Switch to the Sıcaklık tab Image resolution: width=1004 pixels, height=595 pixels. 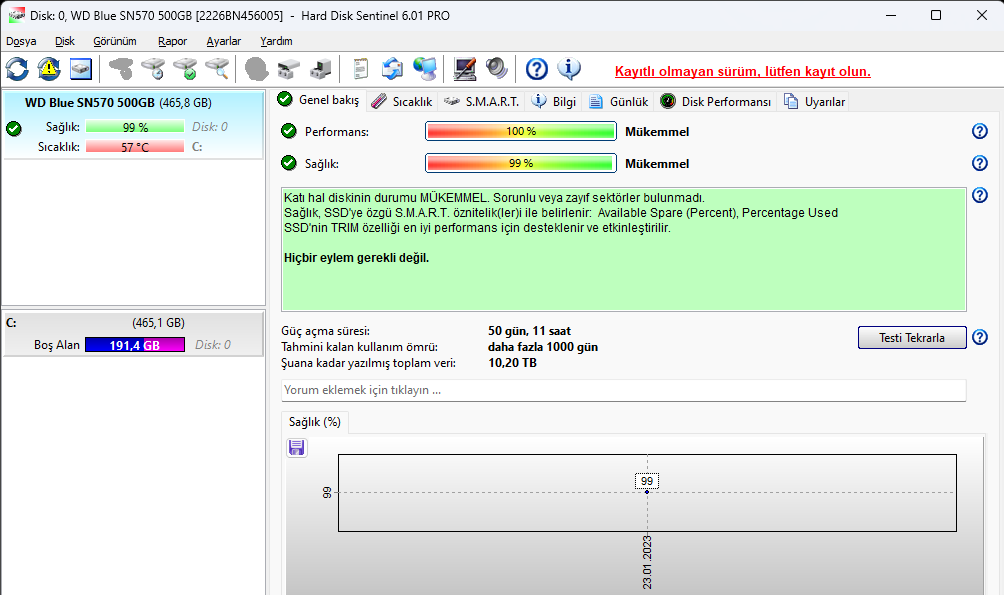click(402, 101)
